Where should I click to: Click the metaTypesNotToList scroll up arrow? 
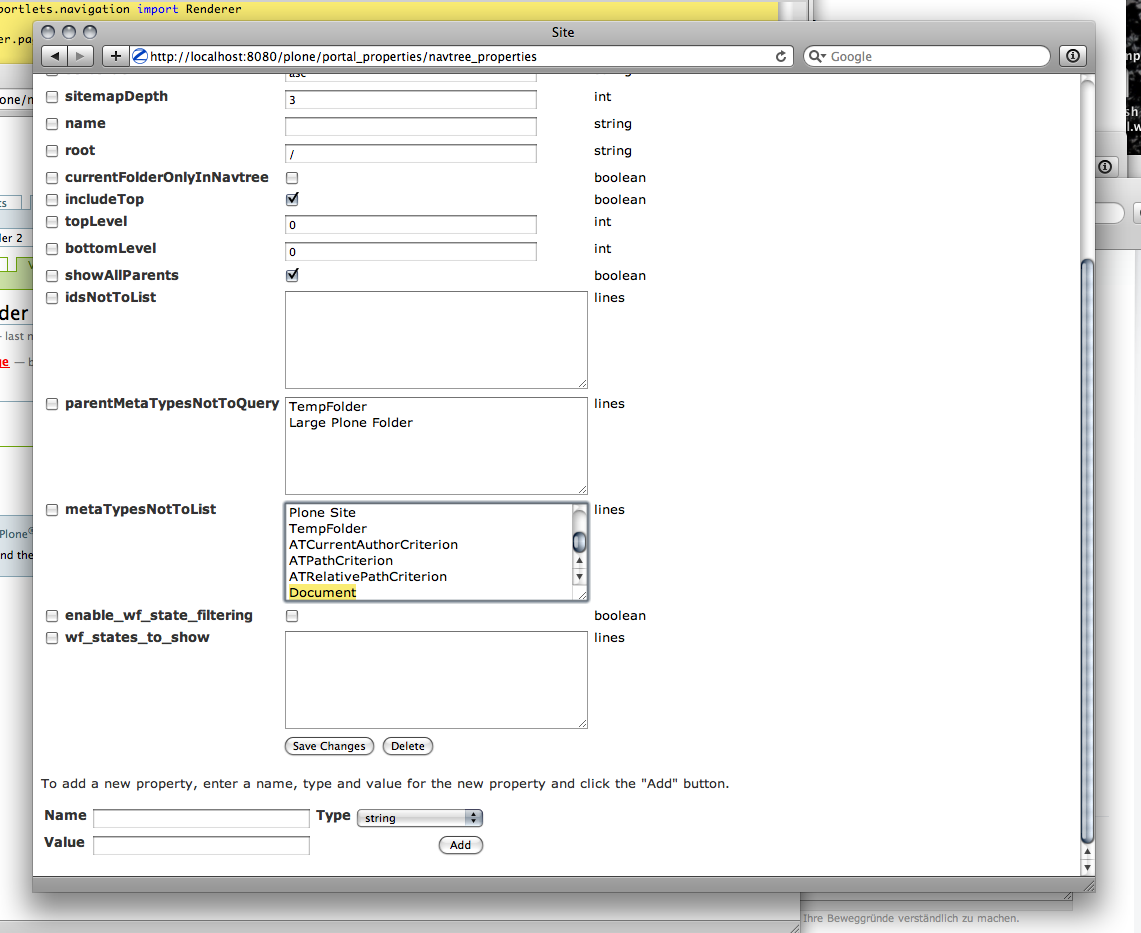point(579,560)
